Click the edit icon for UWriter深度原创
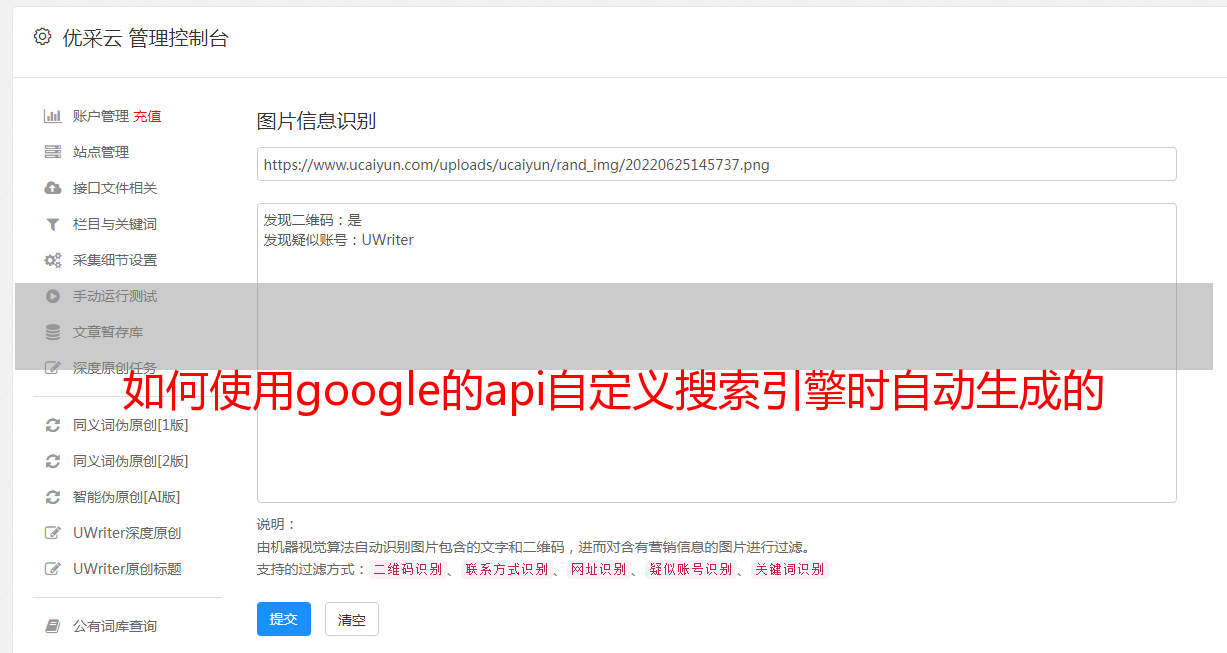Viewport: 1227px width, 653px height. pyautogui.click(x=53, y=533)
